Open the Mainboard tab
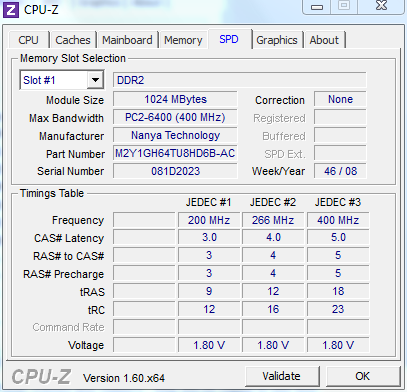This screenshot has height=392, width=407. 127,40
